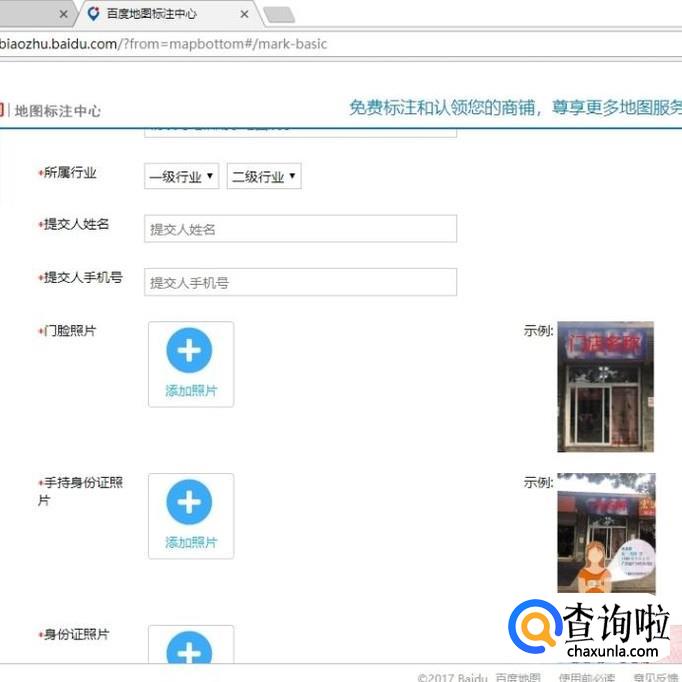Screen dimensions: 682x682
Task: Open a new browser tab
Action: [278, 14]
